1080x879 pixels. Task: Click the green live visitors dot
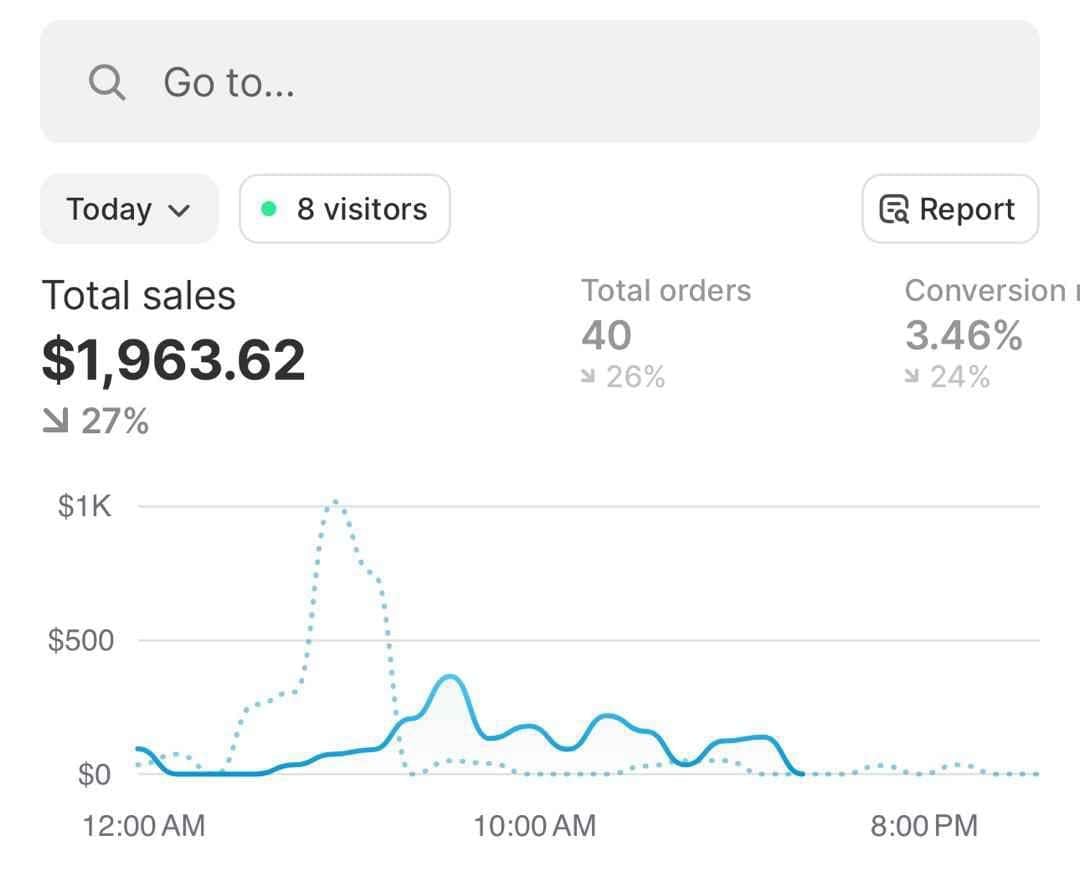point(268,209)
